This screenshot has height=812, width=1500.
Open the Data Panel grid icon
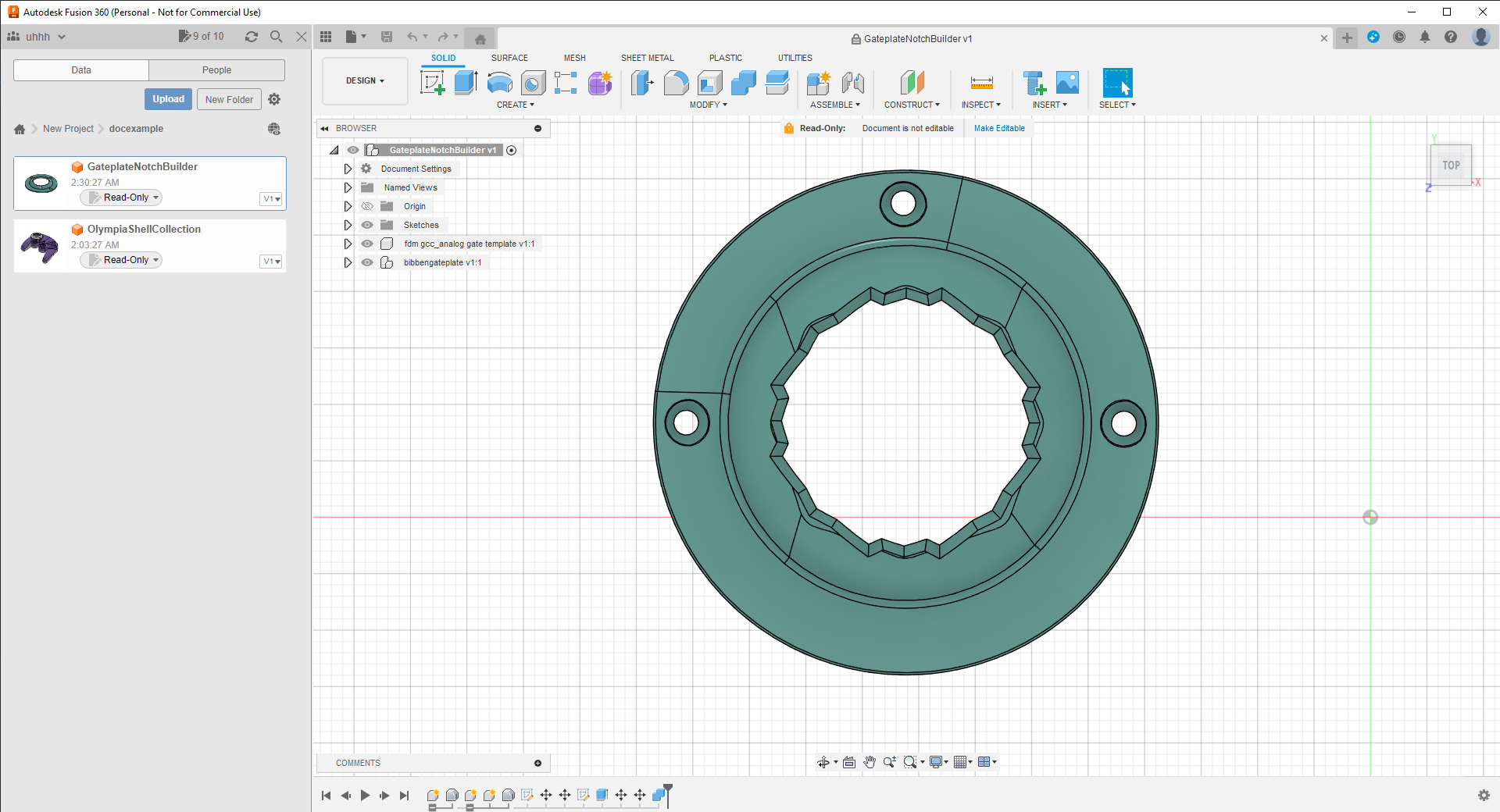click(x=326, y=37)
